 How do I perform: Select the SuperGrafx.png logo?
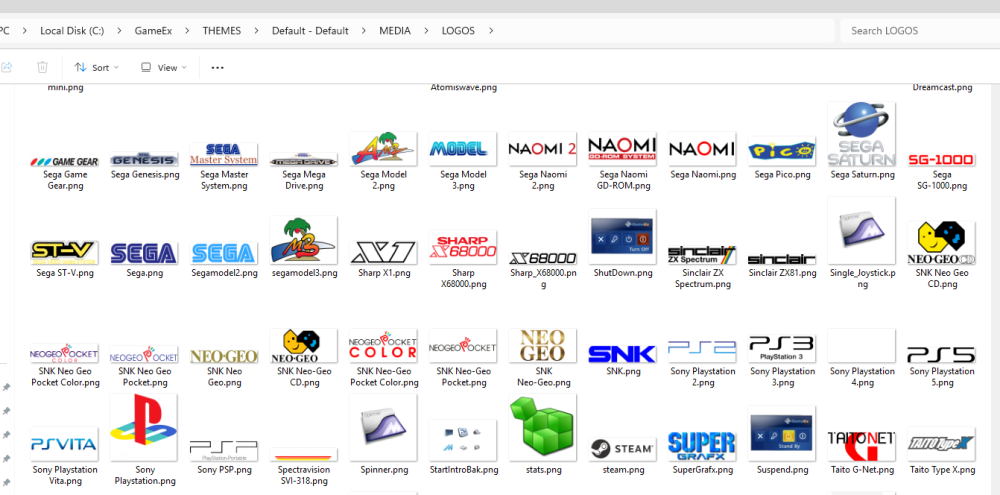702,446
